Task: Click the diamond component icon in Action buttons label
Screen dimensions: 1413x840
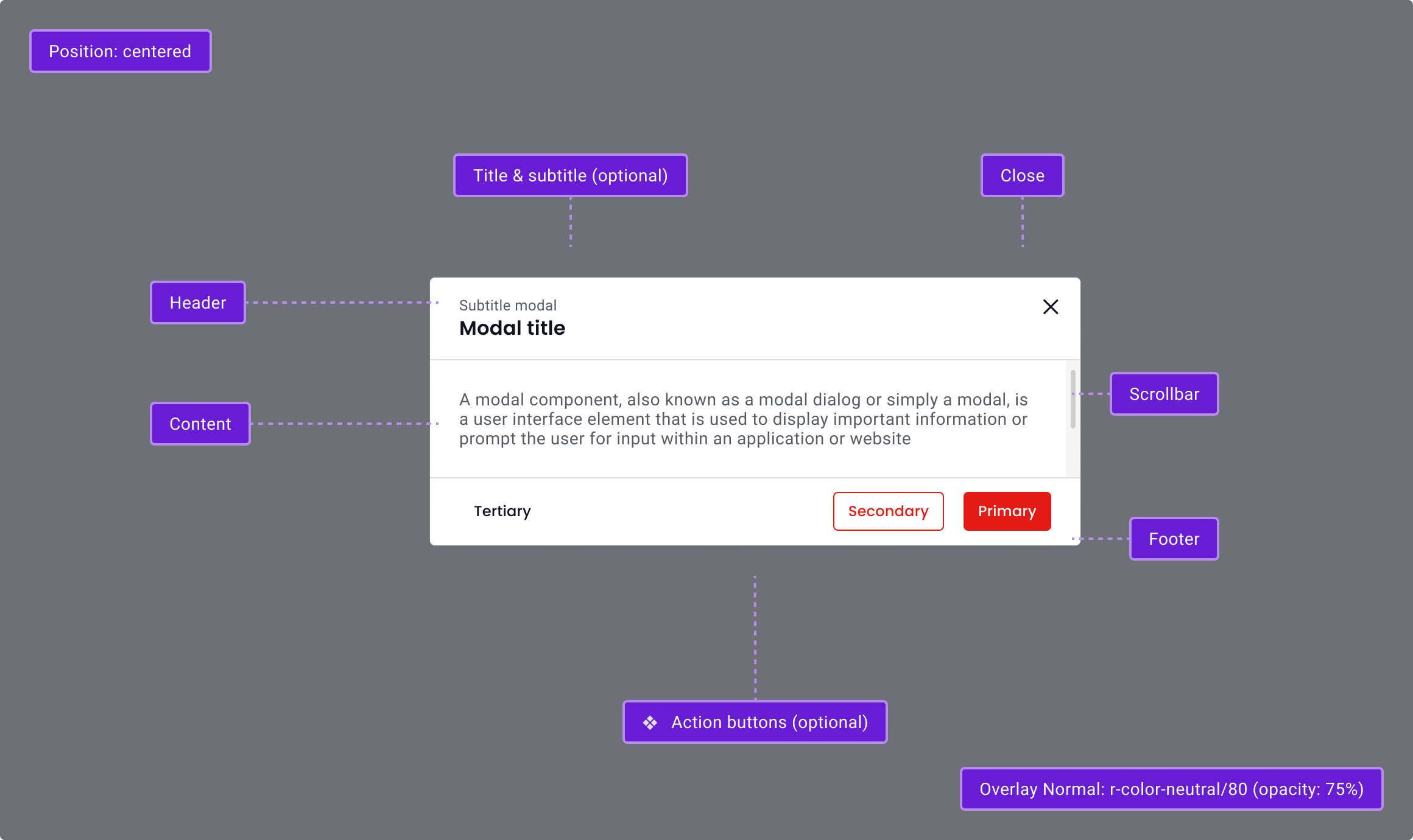Action: pos(650,723)
